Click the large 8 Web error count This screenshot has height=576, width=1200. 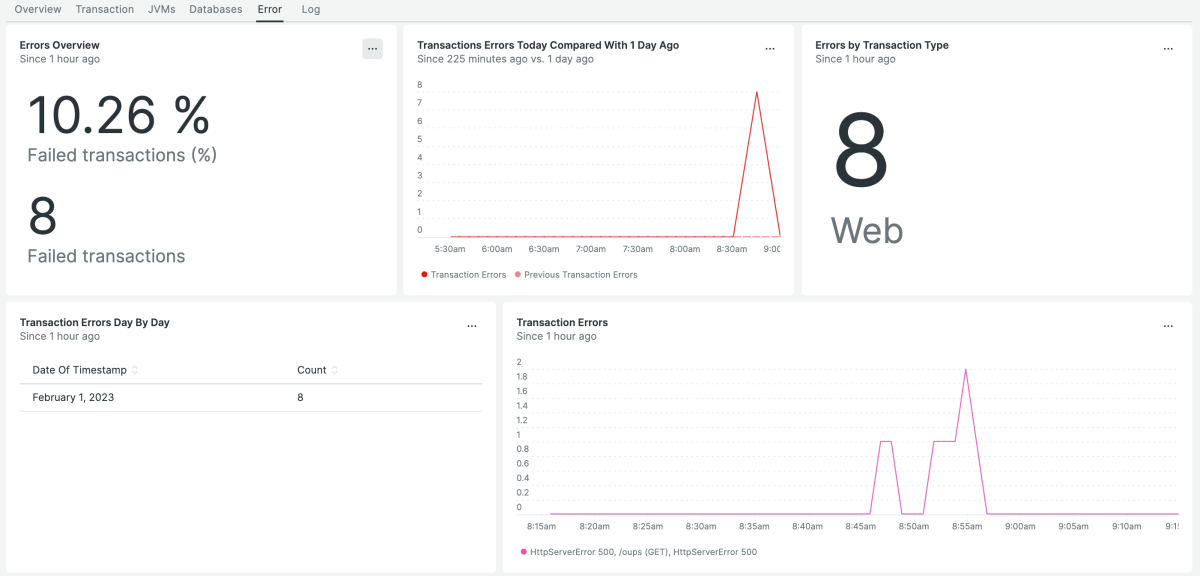coord(860,153)
